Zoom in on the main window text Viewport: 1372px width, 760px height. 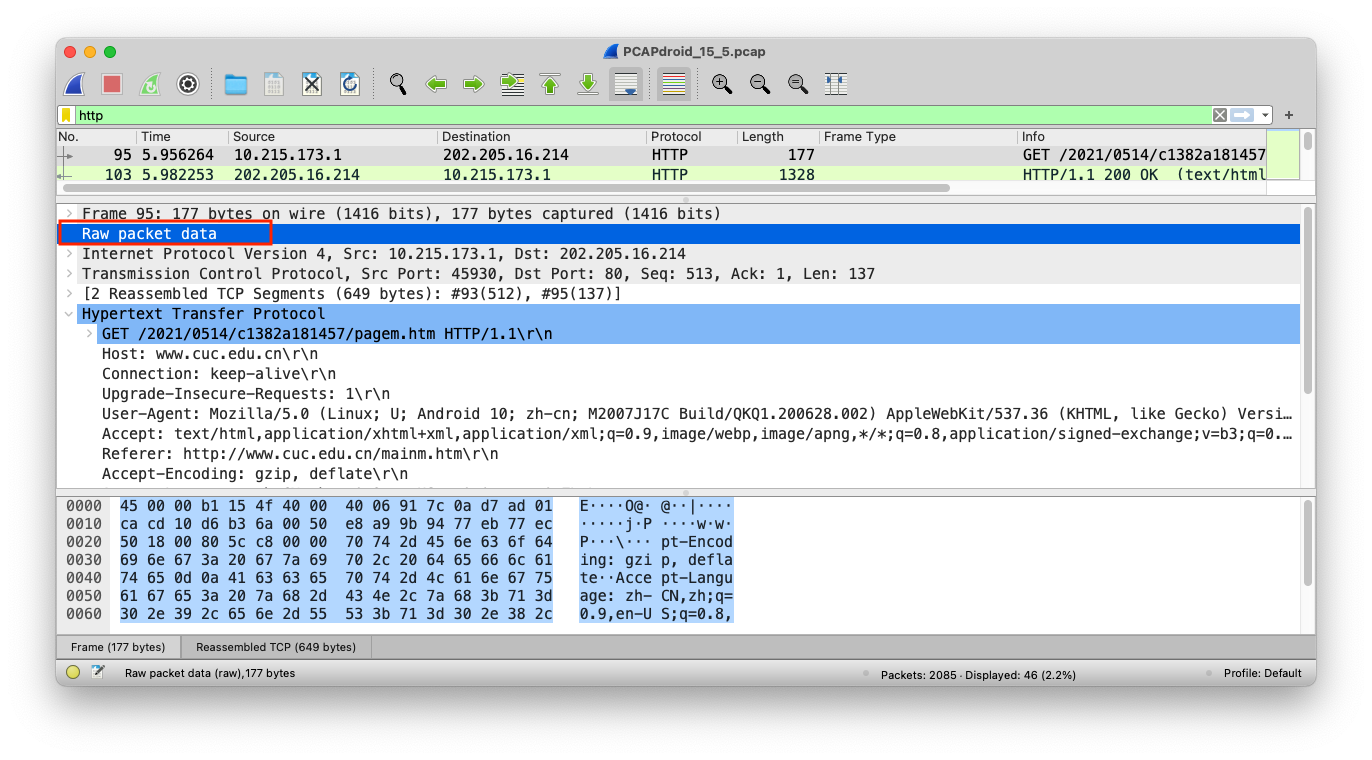(x=722, y=84)
